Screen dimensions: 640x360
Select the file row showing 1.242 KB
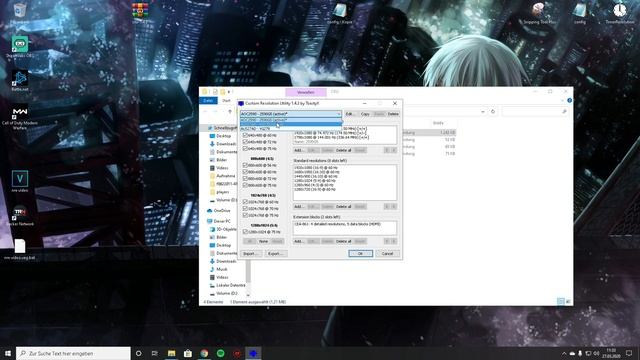pyautogui.click(x=429, y=133)
